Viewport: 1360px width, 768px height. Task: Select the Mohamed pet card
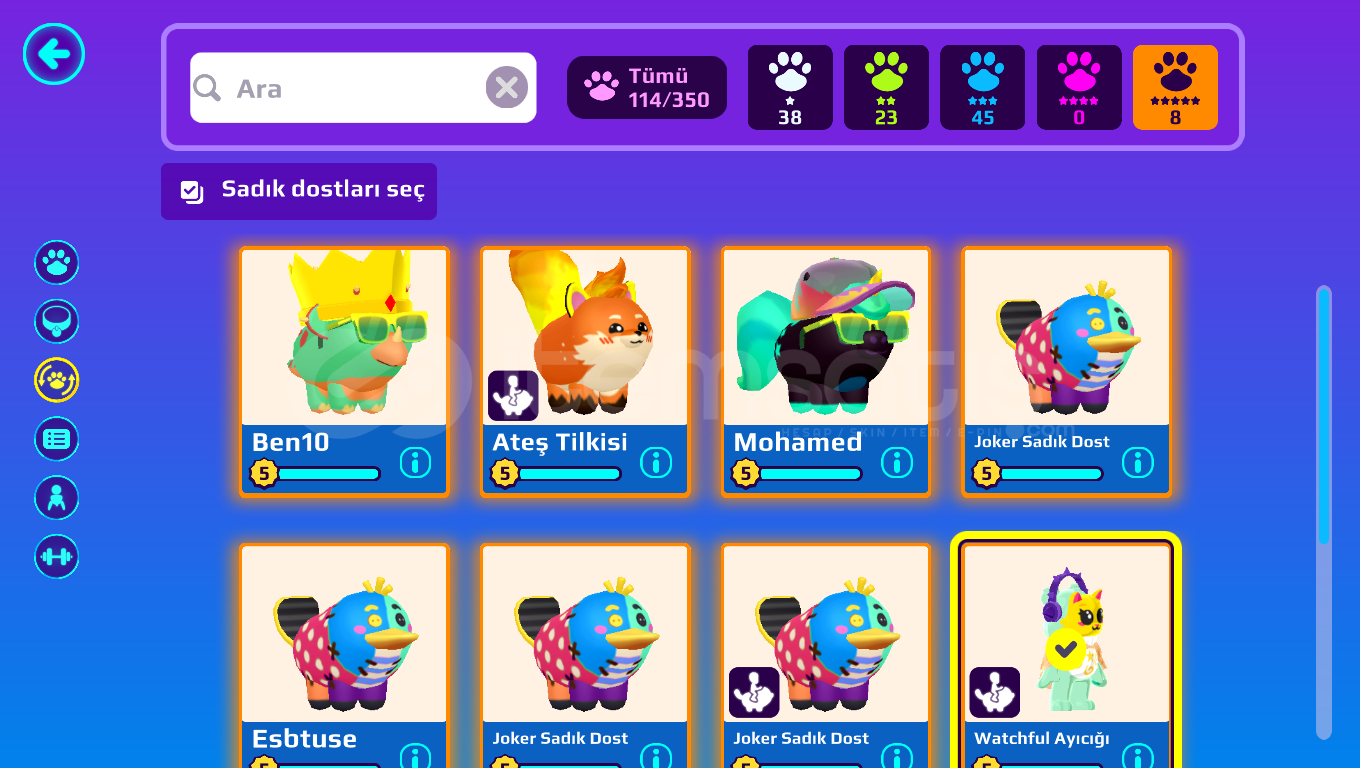coord(826,371)
